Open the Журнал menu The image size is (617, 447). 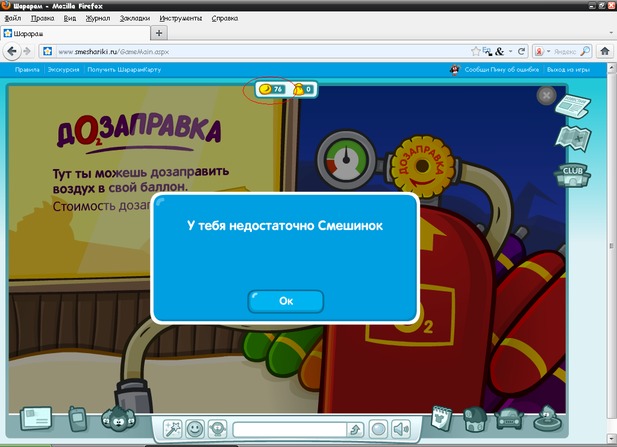98,18
